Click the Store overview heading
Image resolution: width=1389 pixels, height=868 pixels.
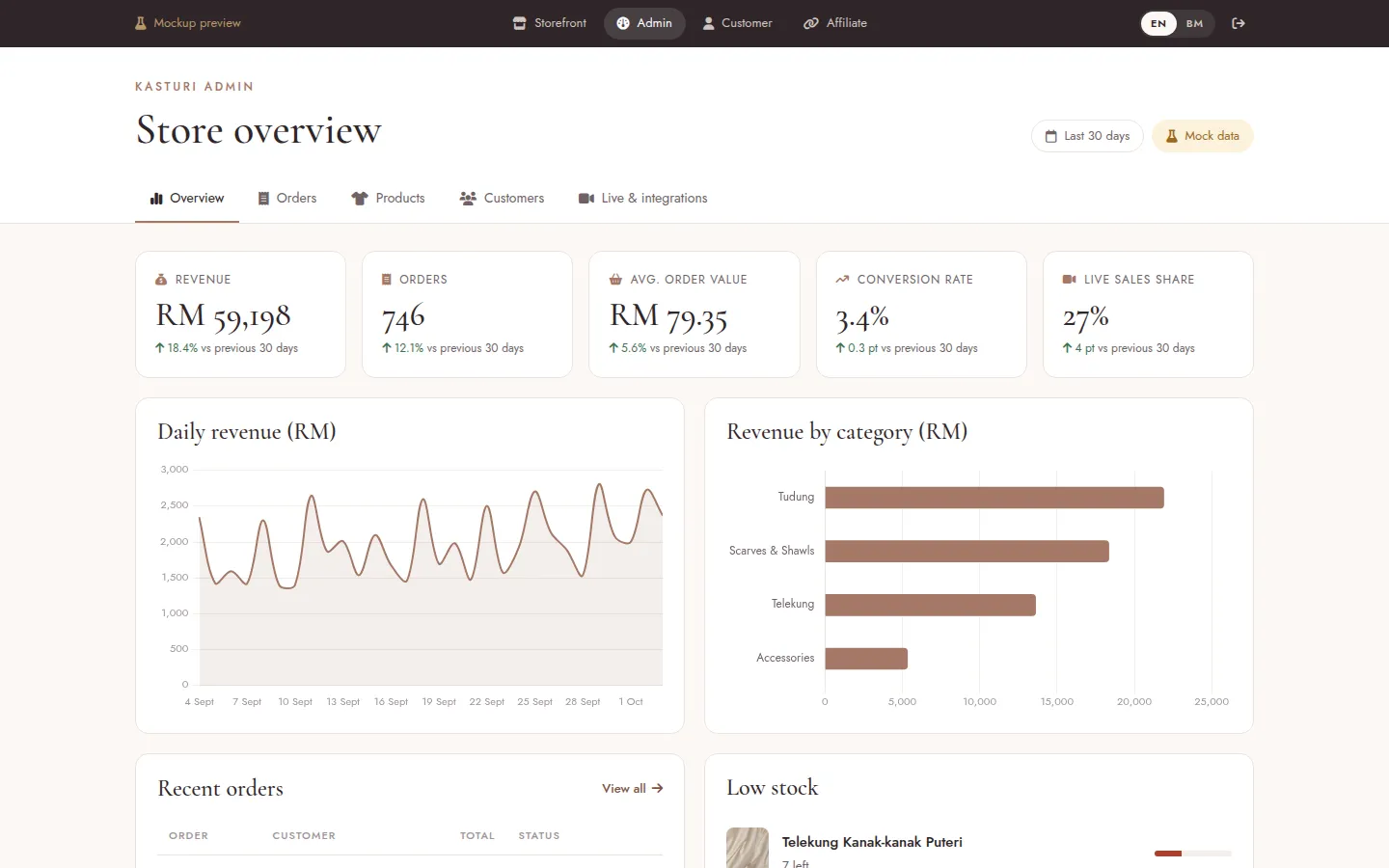pyautogui.click(x=259, y=130)
